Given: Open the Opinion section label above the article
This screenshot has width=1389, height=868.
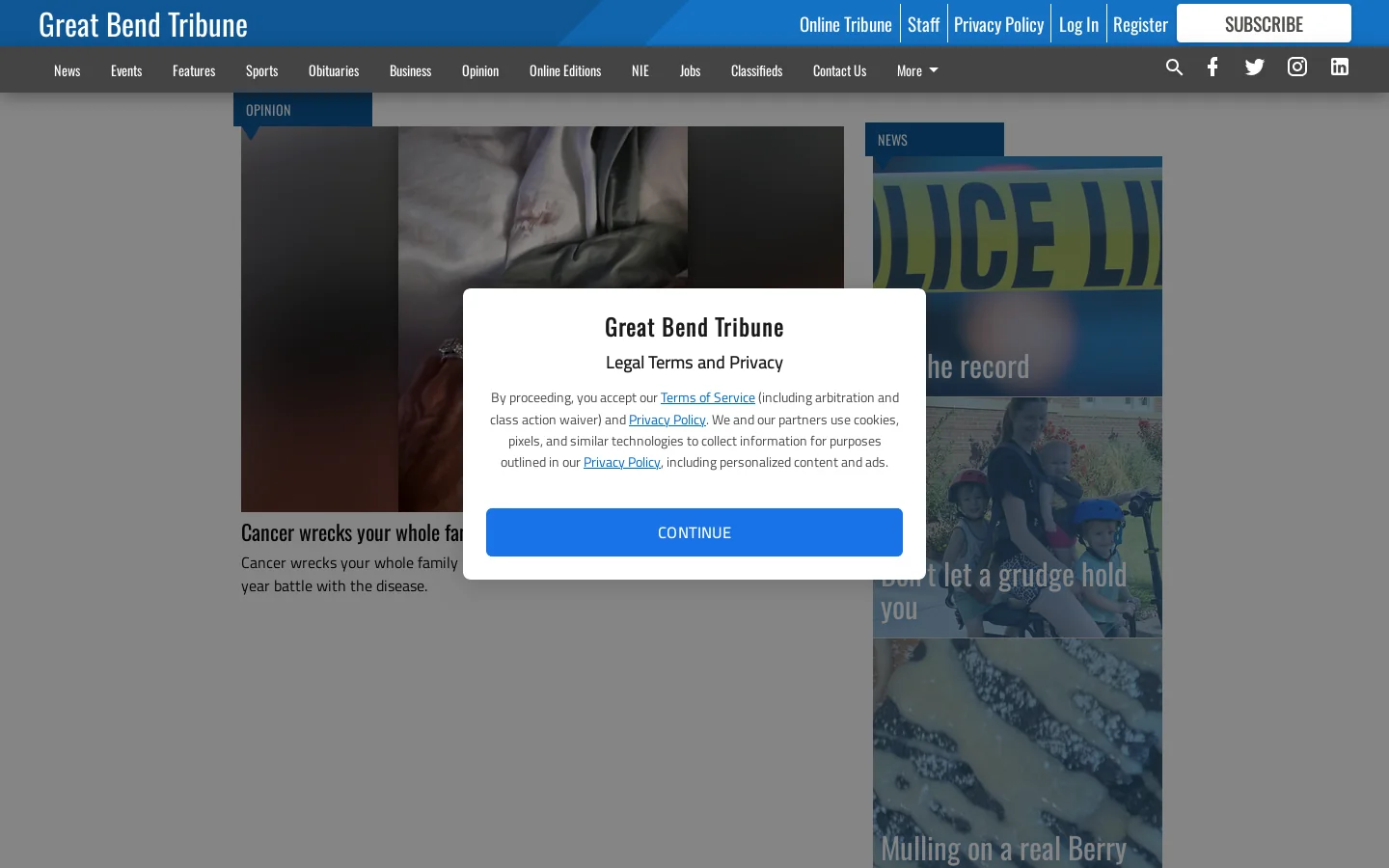Looking at the screenshot, I should coord(303,110).
